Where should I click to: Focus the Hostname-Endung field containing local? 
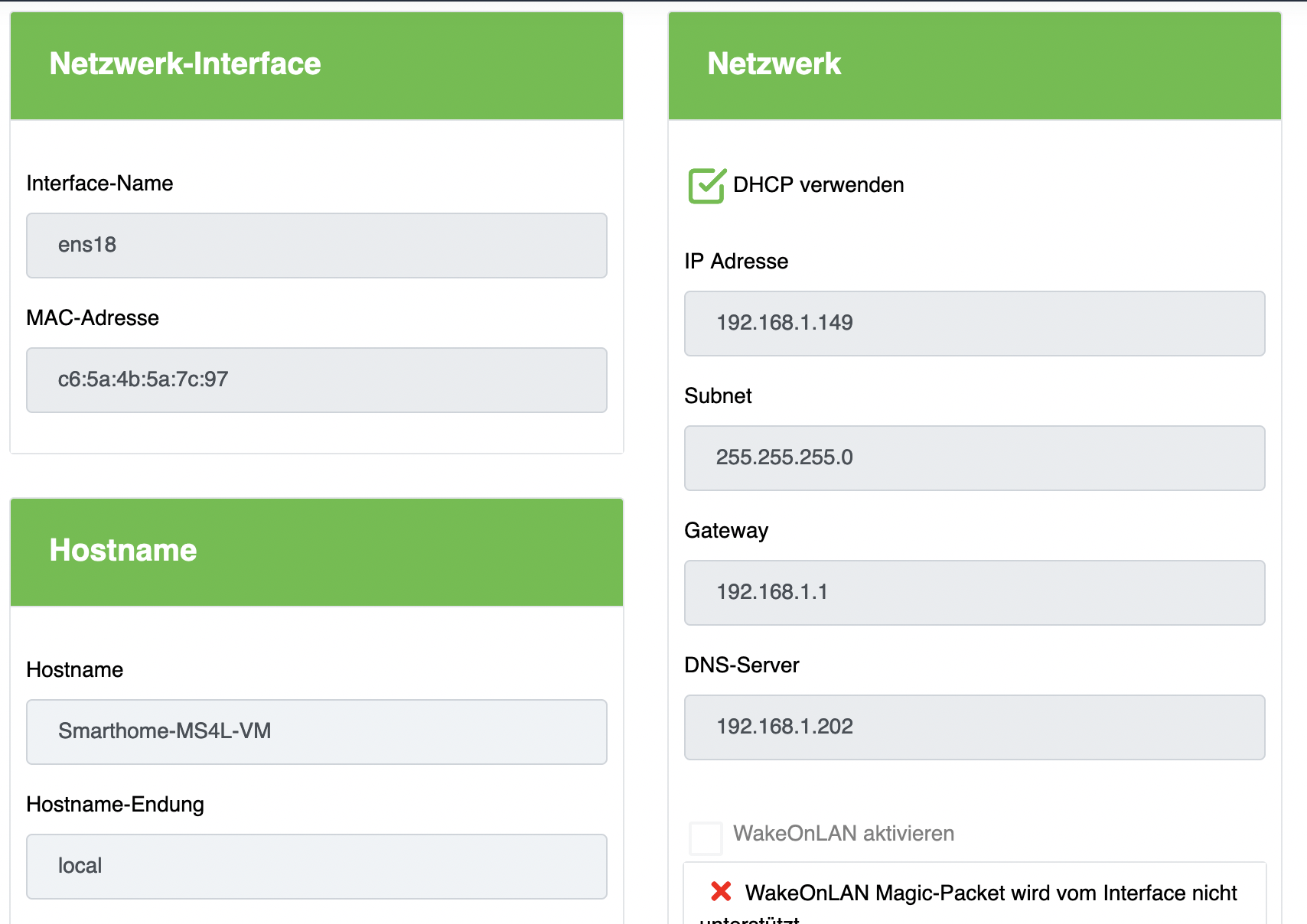(317, 867)
